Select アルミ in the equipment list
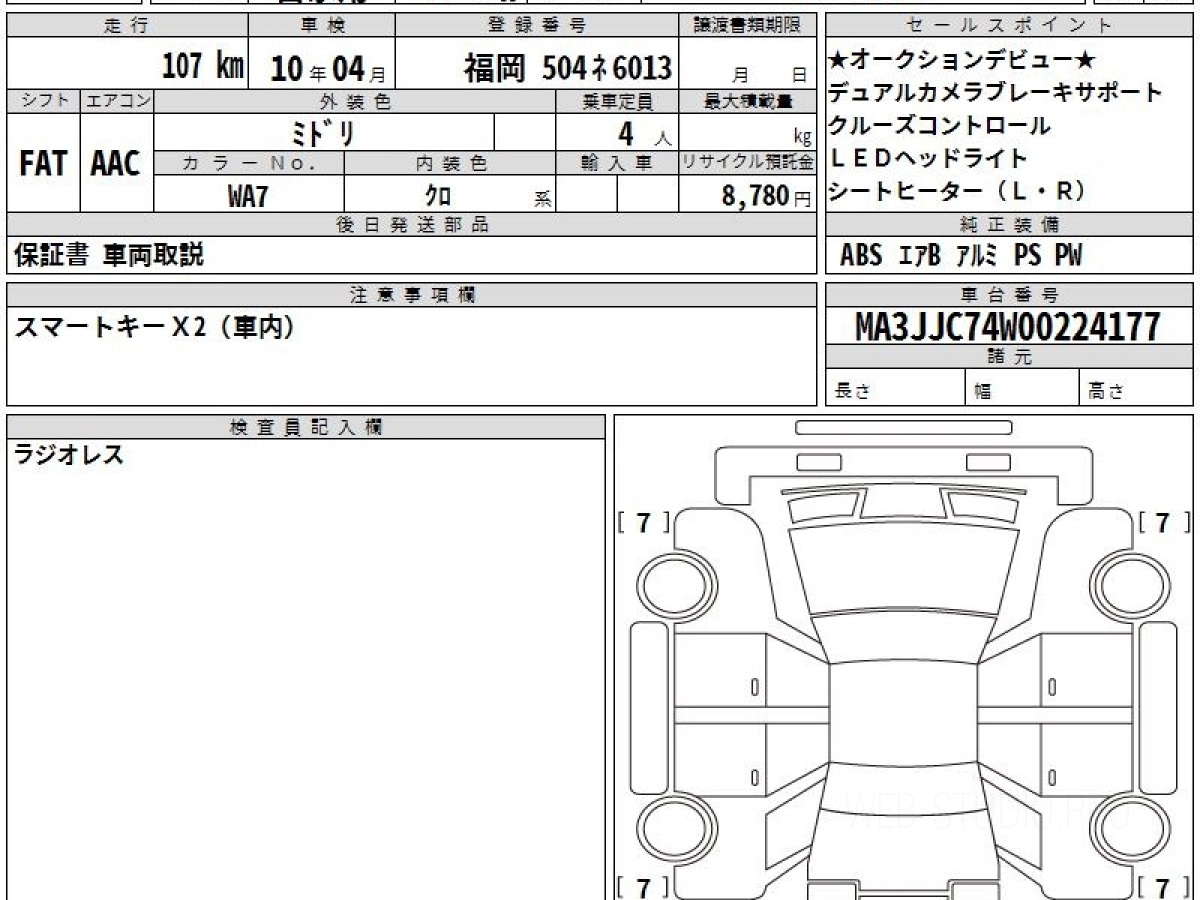Viewport: 1200px width, 900px height. [977, 256]
